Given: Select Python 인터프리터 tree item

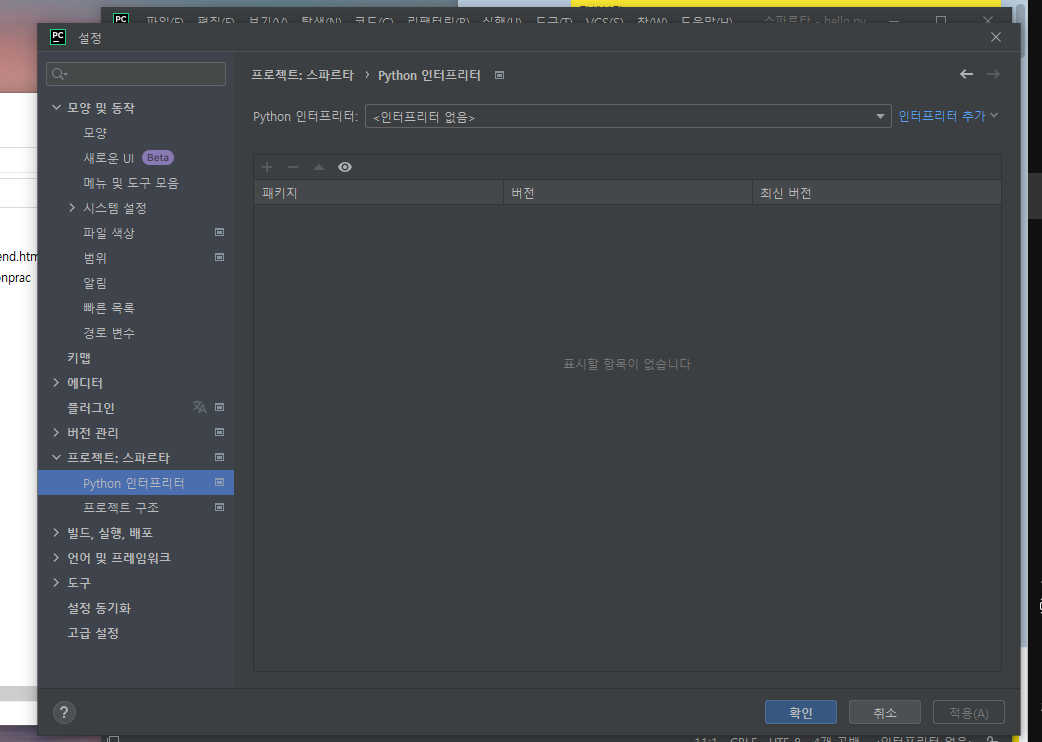Looking at the screenshot, I should (136, 483).
